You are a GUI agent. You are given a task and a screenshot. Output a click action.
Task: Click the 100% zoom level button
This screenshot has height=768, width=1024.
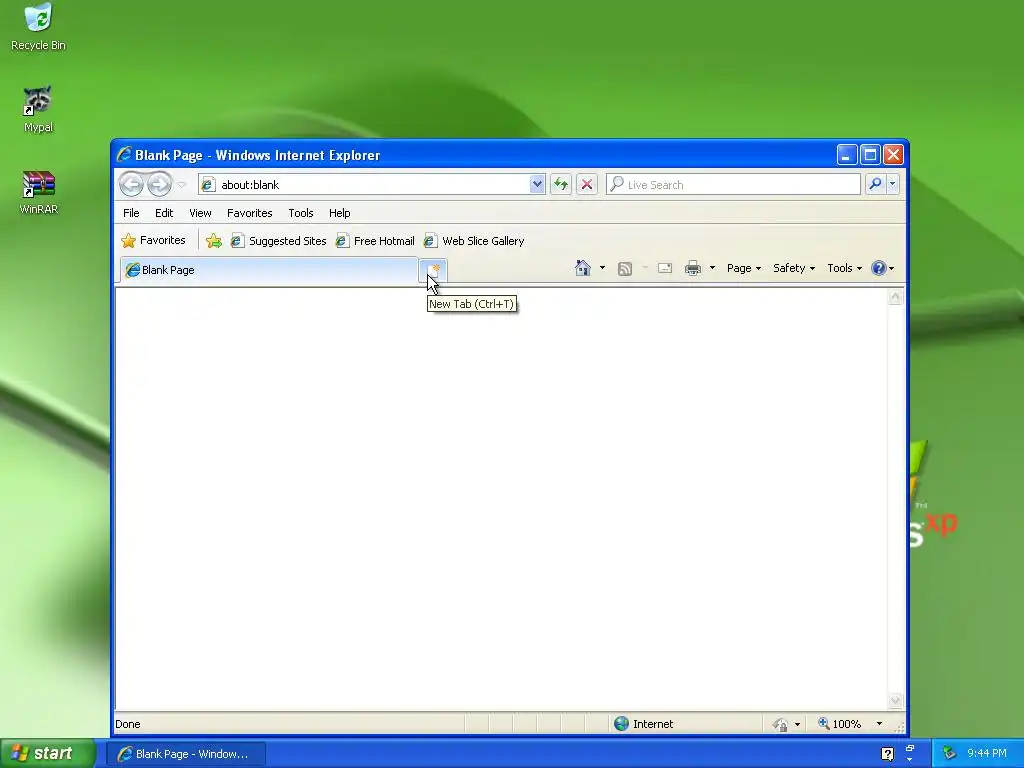coord(840,724)
